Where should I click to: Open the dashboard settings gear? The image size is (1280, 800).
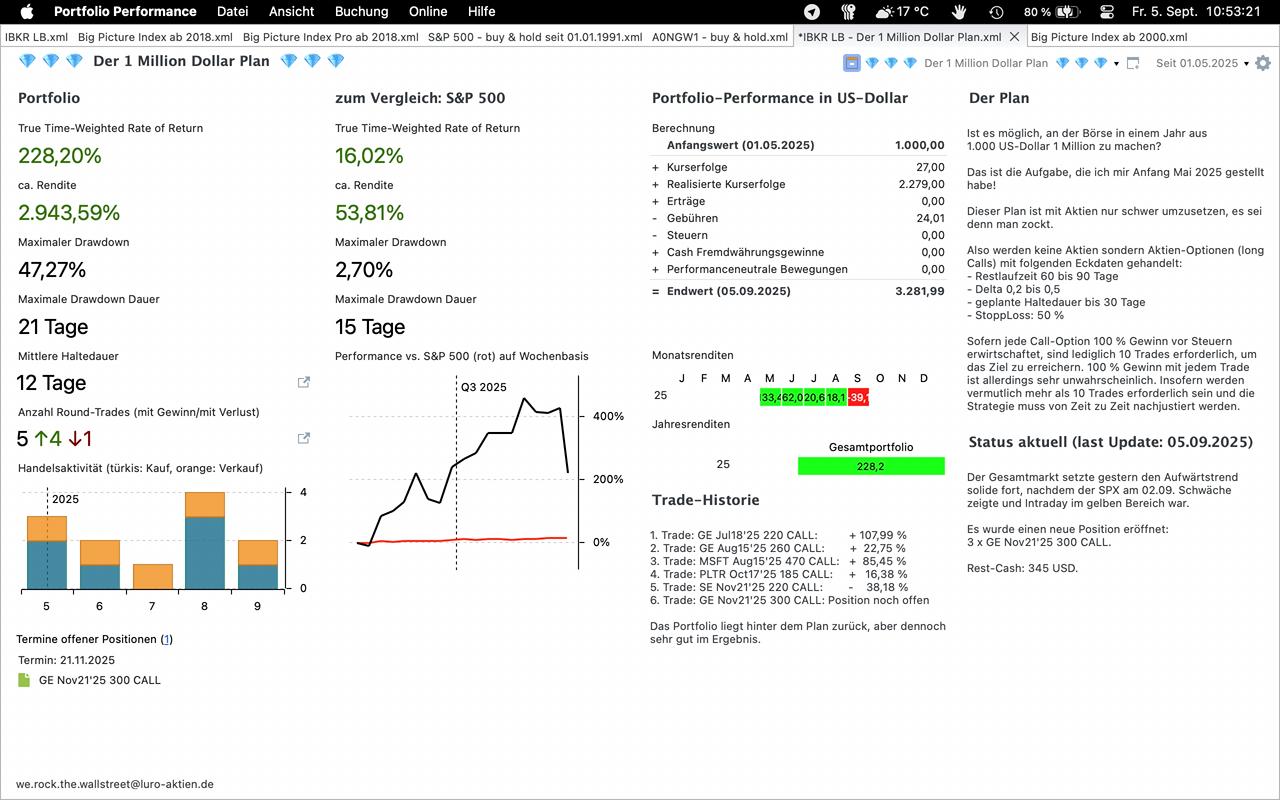click(1263, 63)
